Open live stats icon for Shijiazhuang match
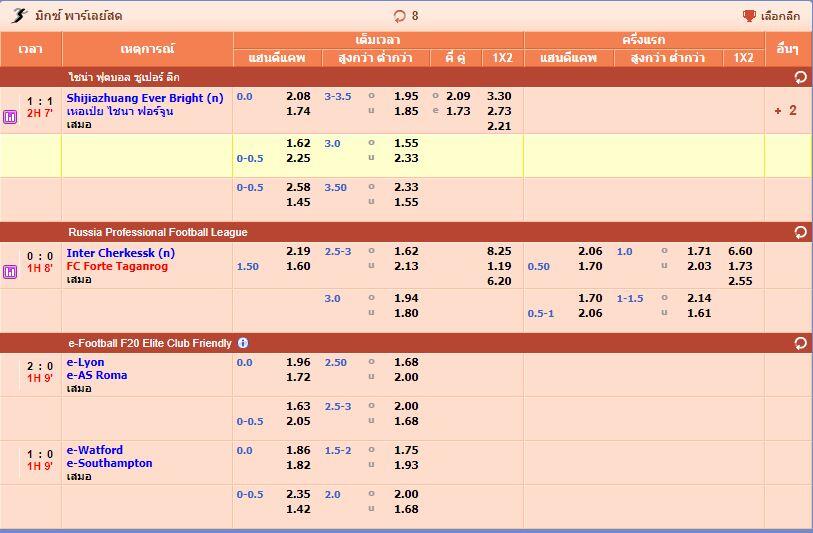This screenshot has width=813, height=533. click(10, 117)
